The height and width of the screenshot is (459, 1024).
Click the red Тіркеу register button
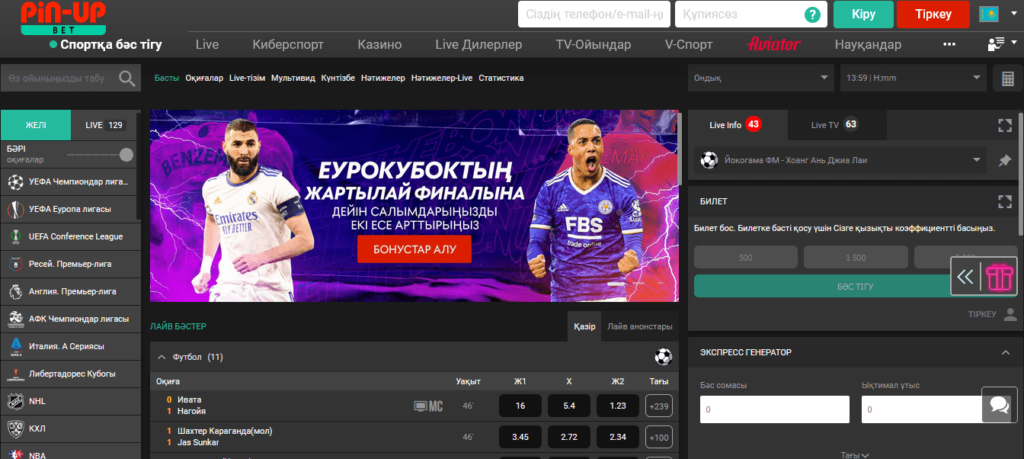click(933, 14)
